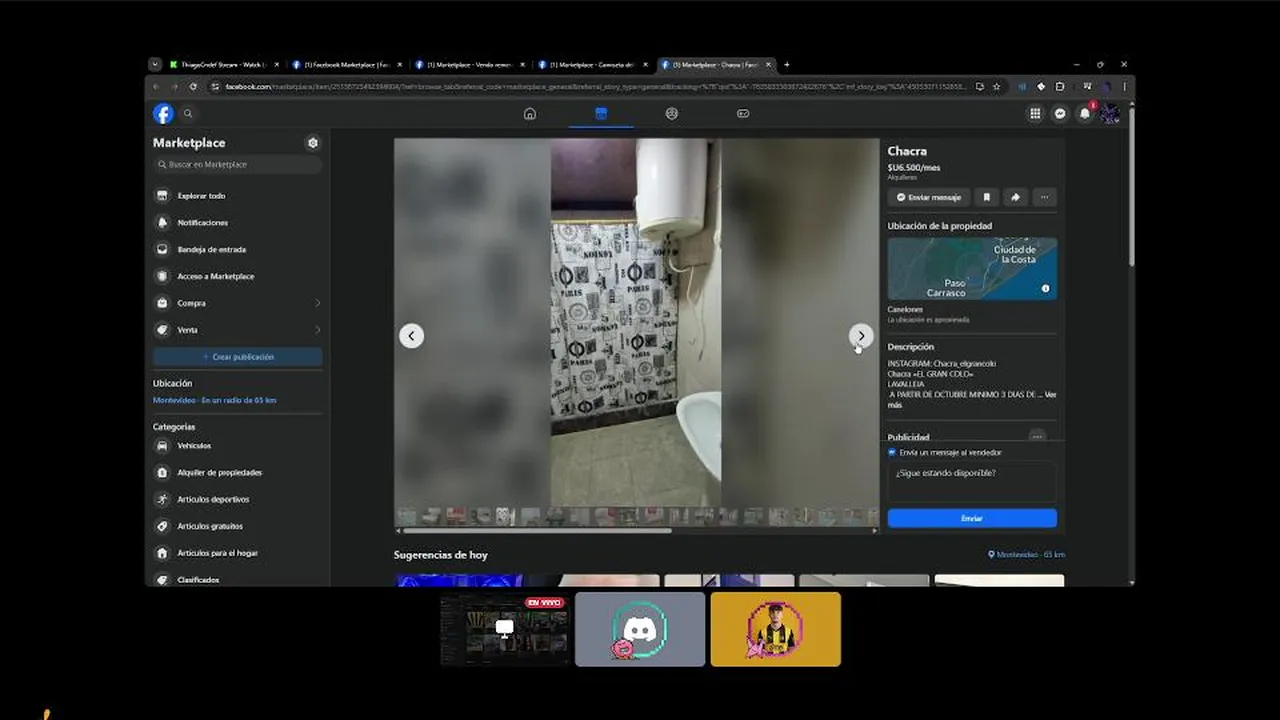The height and width of the screenshot is (720, 1280).
Task: Select Alquiler de propiedades category
Action: coord(238,473)
